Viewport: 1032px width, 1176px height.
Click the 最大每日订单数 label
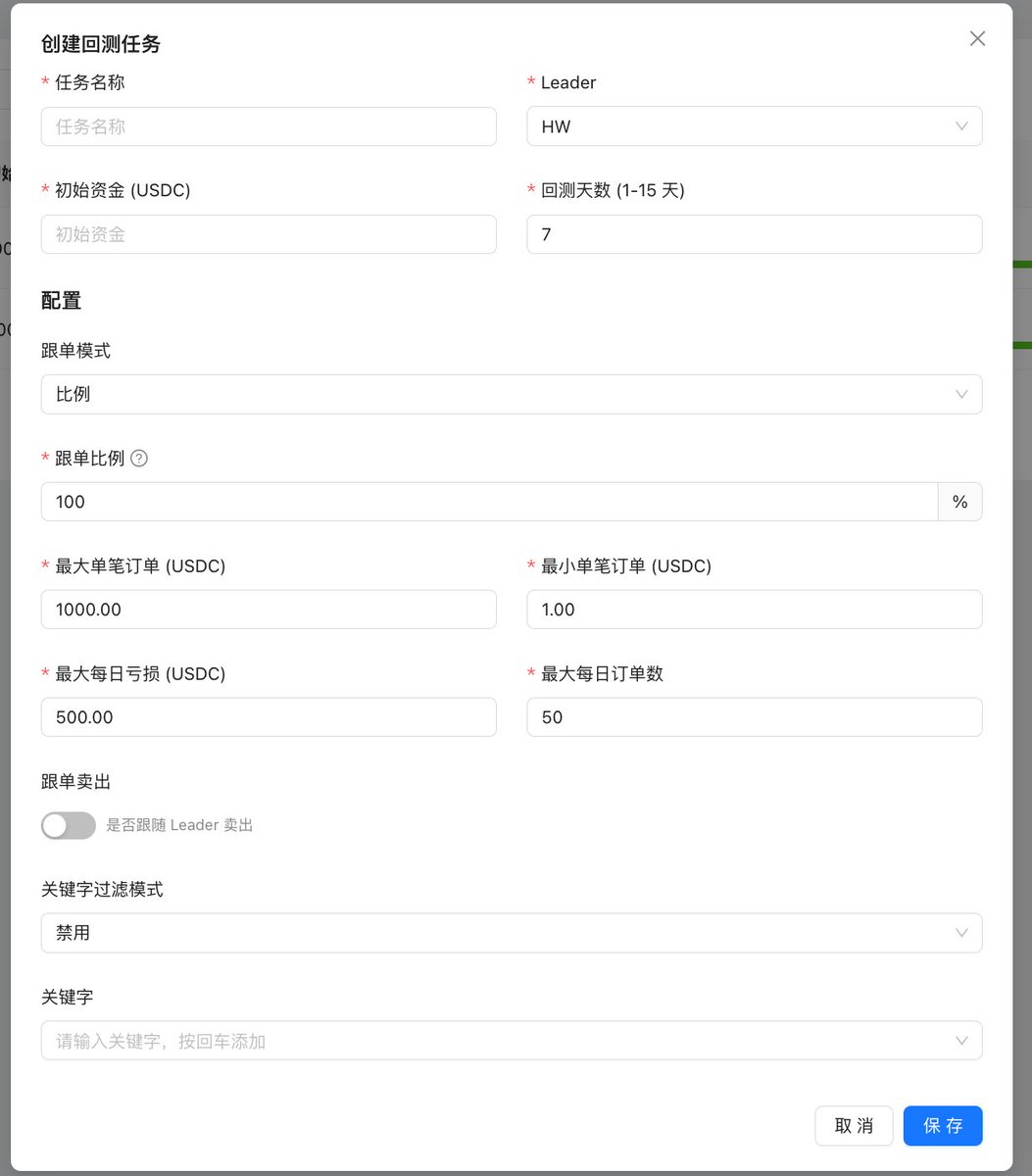pyautogui.click(x=602, y=673)
